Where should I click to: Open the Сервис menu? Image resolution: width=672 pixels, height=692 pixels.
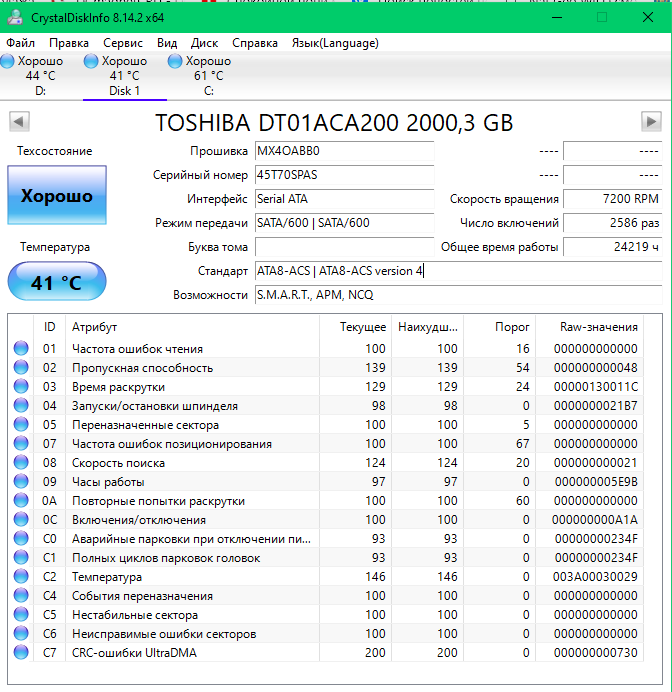[123, 43]
